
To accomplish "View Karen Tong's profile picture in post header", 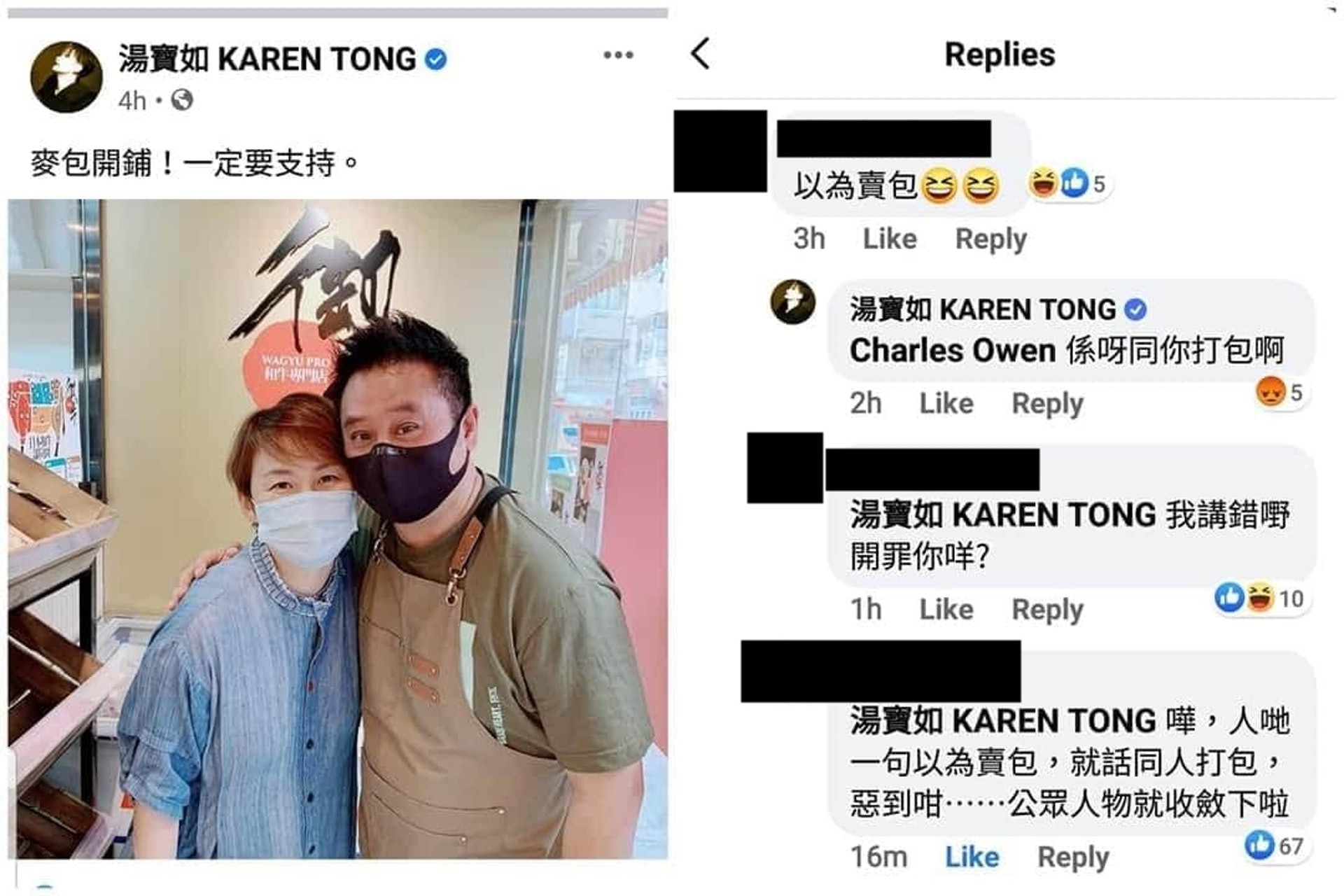I will (66, 77).
